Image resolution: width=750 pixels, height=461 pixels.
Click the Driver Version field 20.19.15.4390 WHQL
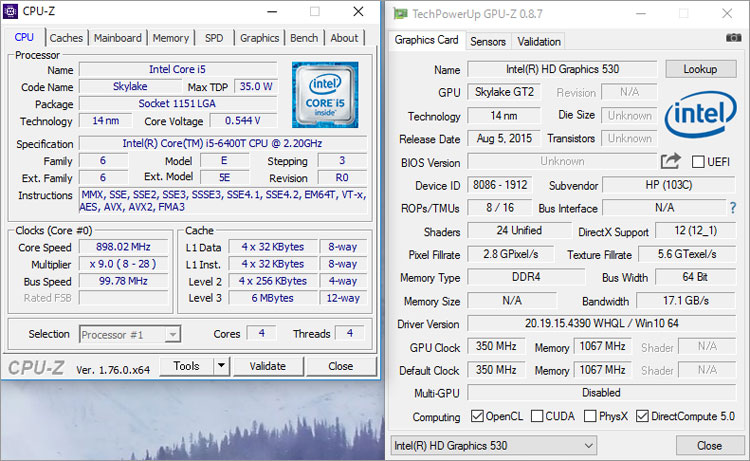[x=601, y=324]
